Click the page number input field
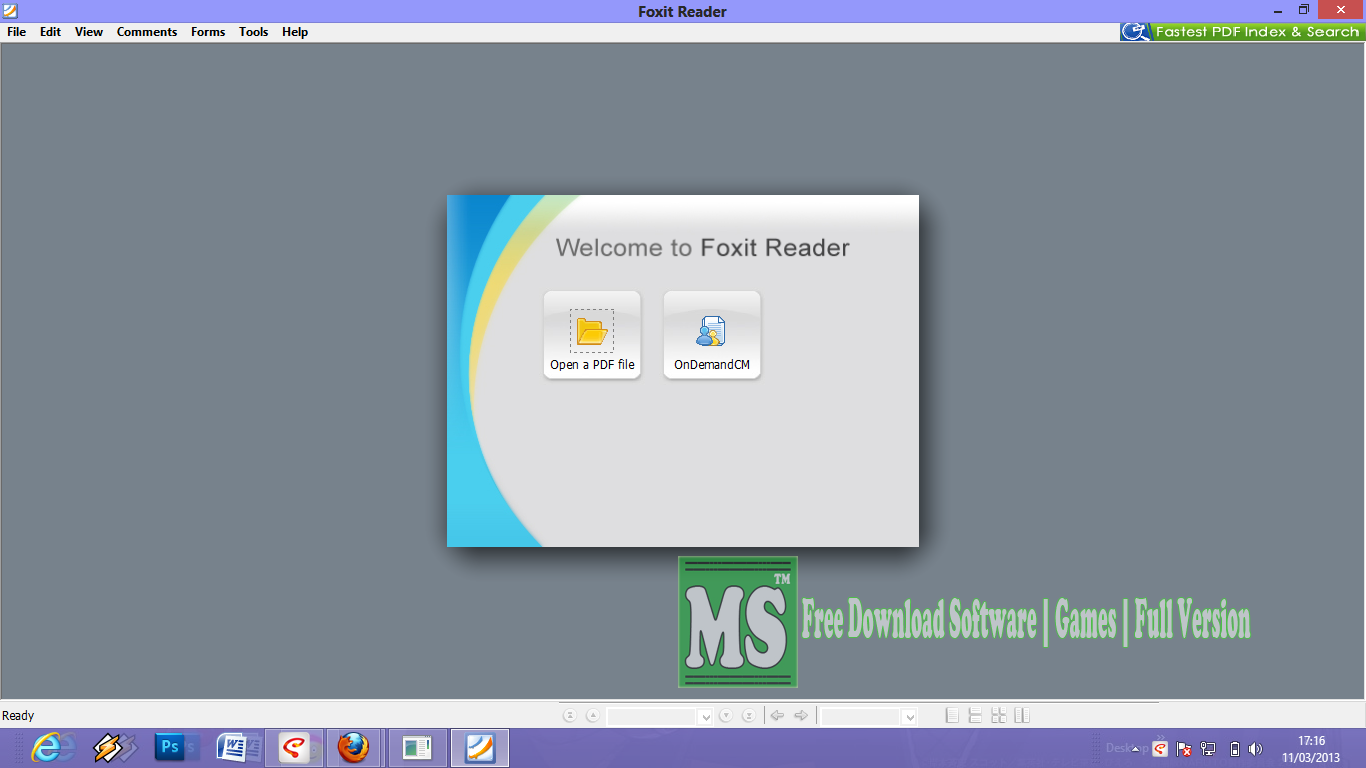This screenshot has height=768, width=1366. (x=652, y=717)
